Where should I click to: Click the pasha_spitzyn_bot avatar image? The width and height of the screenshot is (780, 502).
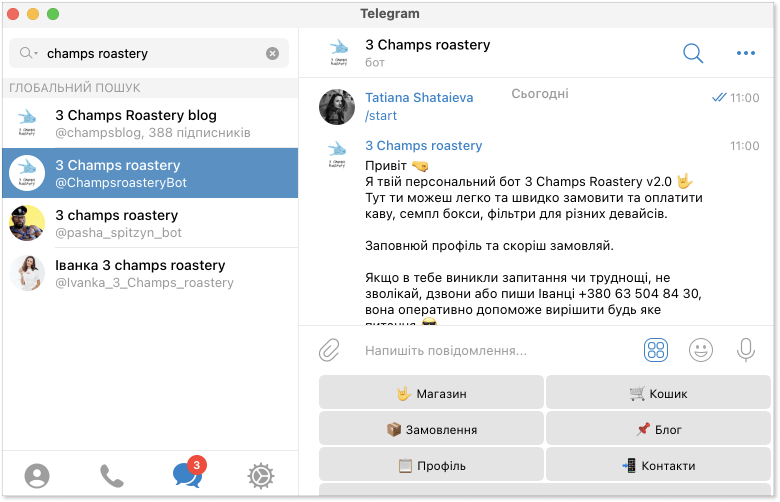pyautogui.click(x=27, y=223)
